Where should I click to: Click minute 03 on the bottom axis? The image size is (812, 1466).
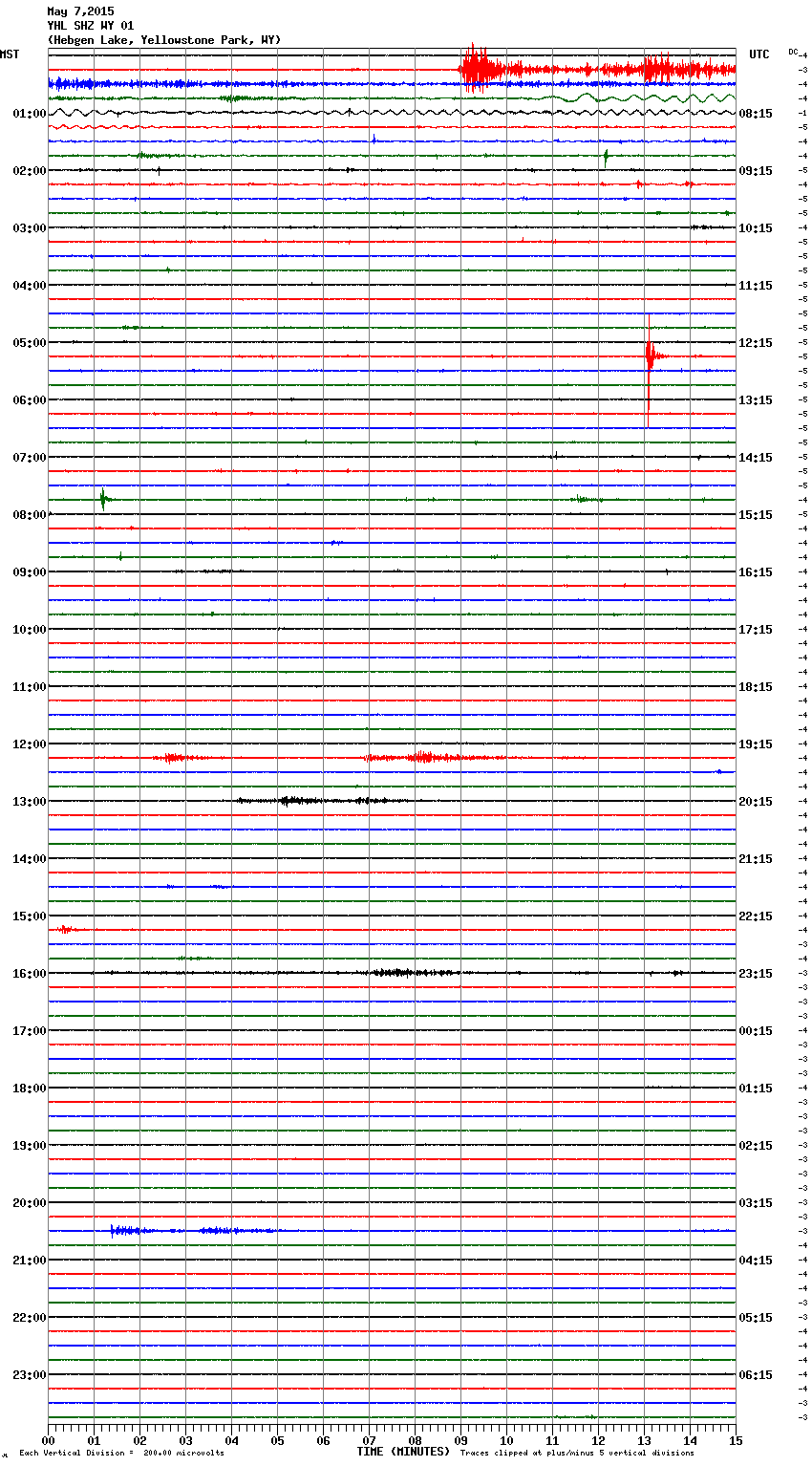click(185, 1440)
